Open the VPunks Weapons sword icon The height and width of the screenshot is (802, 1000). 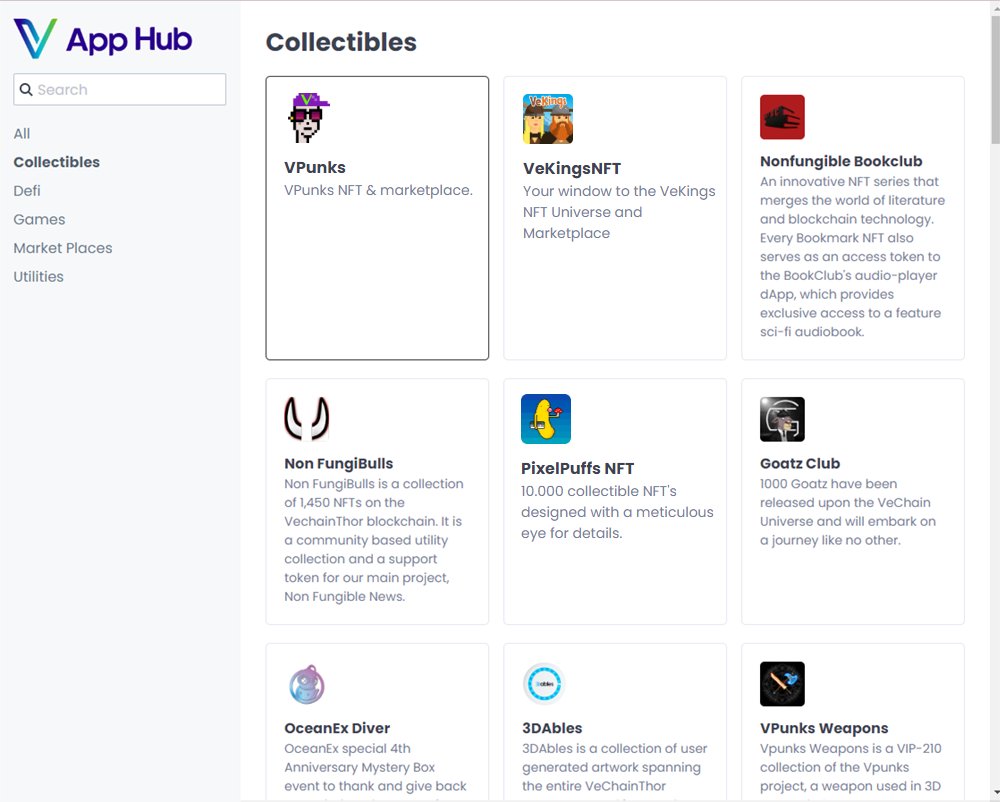pyautogui.click(x=782, y=683)
